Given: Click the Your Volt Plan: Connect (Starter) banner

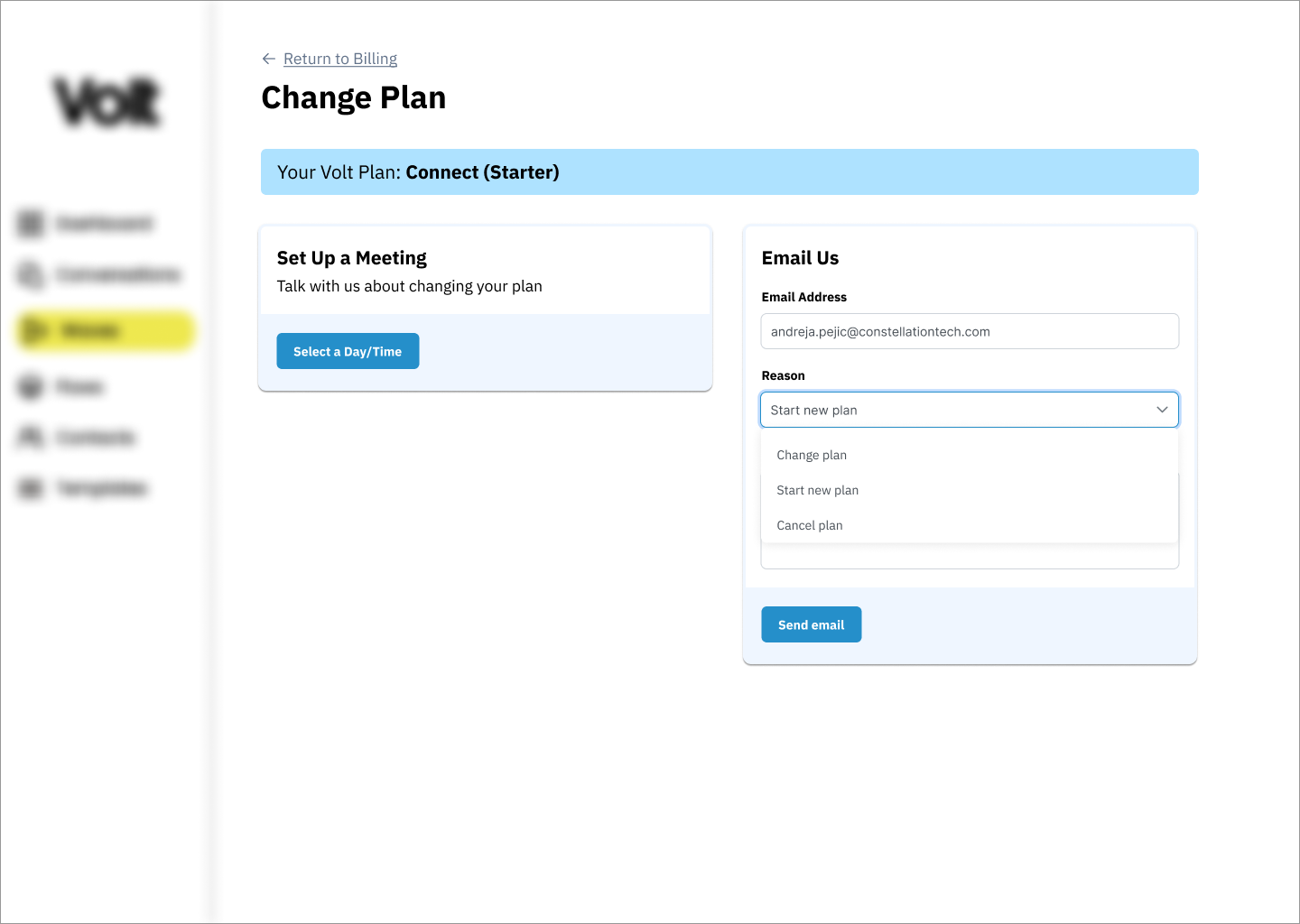Looking at the screenshot, I should click(x=729, y=171).
